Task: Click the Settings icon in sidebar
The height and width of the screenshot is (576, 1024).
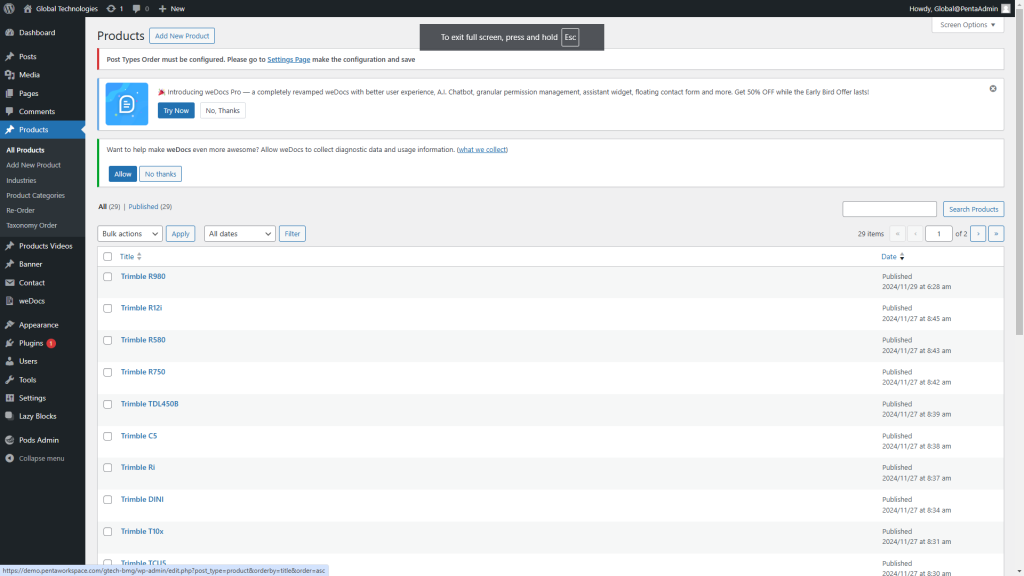Action: pyautogui.click(x=10, y=398)
